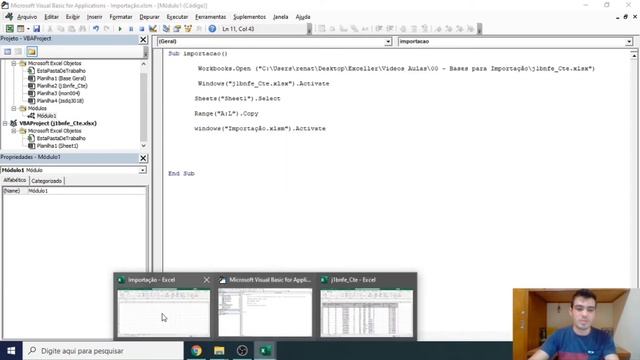Open VBA Help question mark icon
Viewport: 640px width, 360px height.
tap(212, 29)
